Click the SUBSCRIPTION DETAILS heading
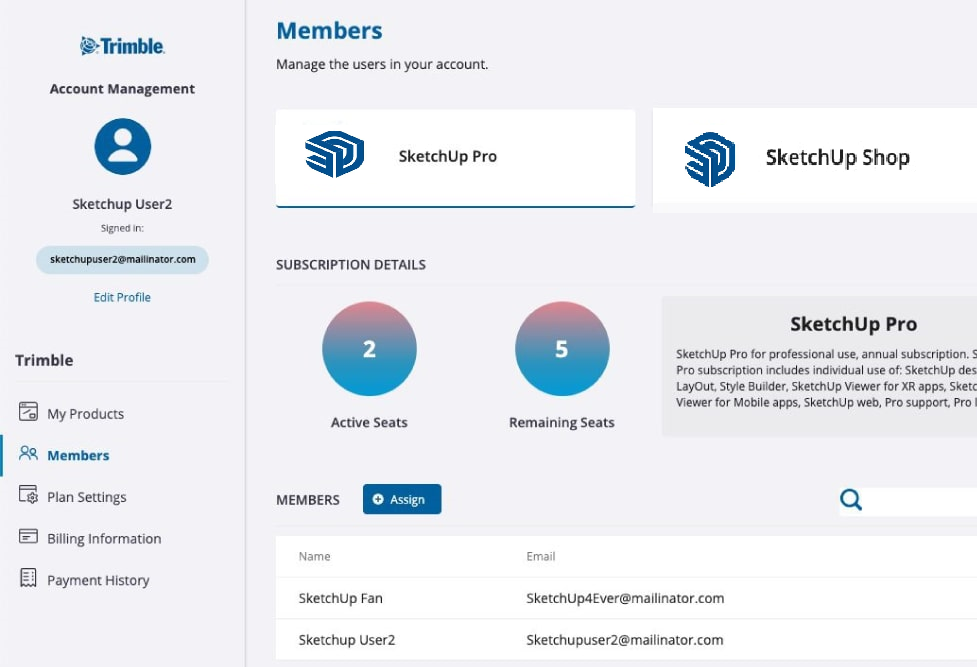This screenshot has width=977, height=667. click(x=351, y=265)
